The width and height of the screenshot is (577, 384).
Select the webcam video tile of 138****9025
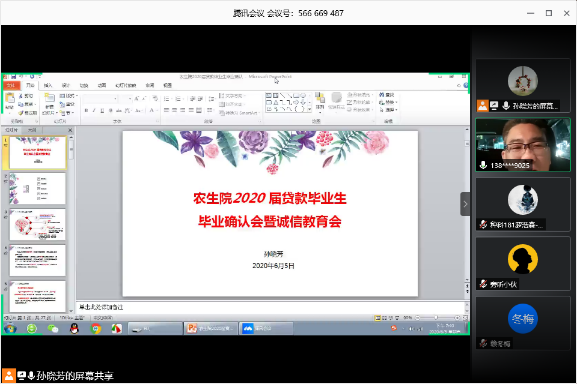click(x=523, y=145)
